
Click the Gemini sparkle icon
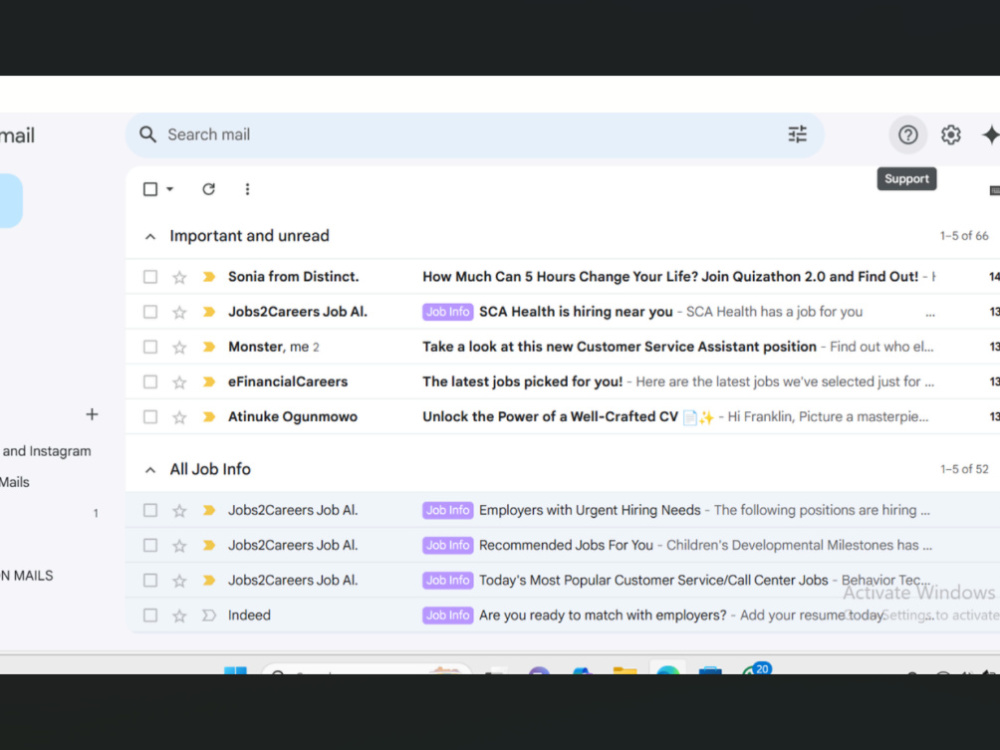tap(990, 135)
